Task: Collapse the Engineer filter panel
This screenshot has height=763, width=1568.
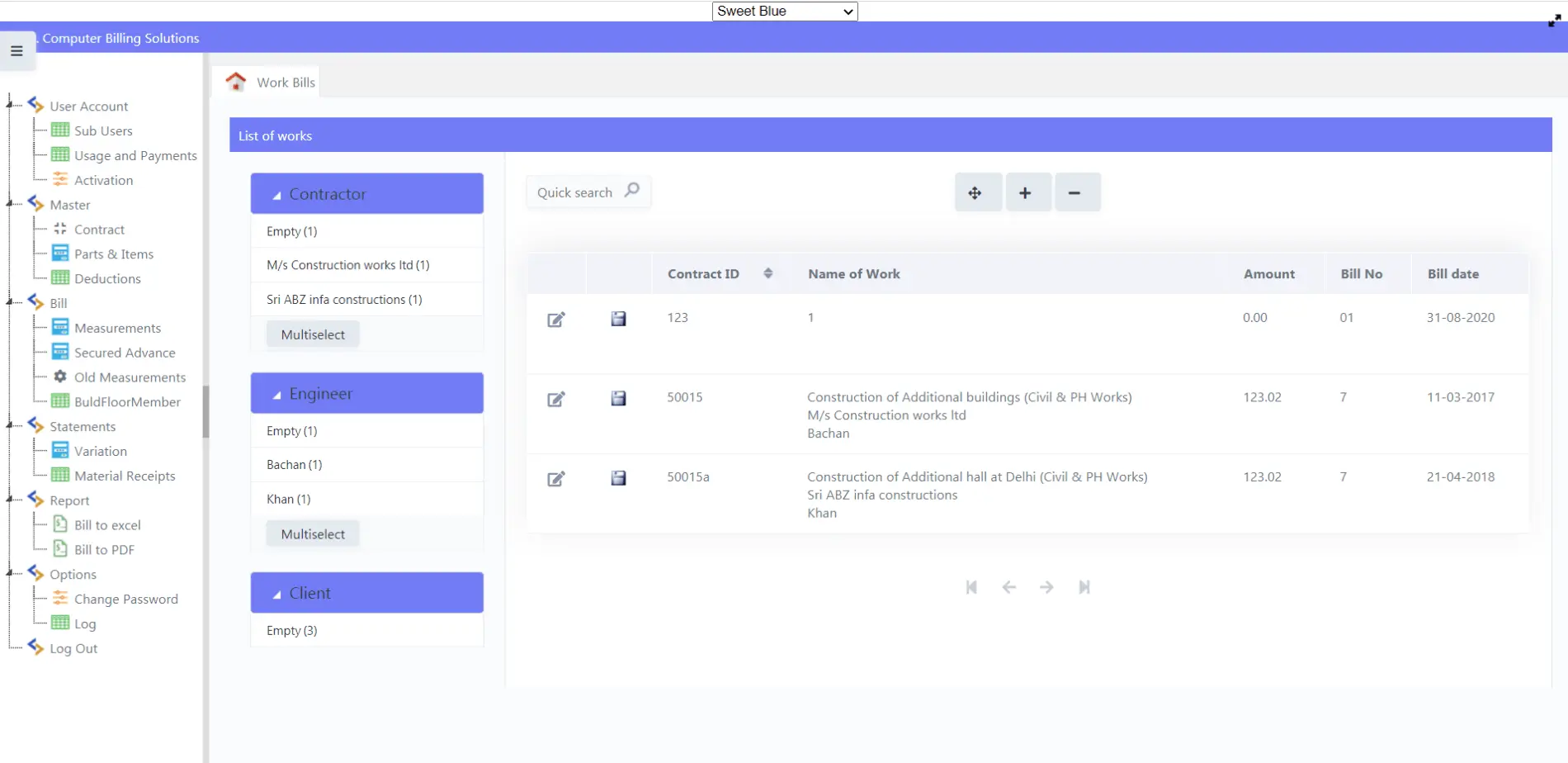Action: (277, 395)
